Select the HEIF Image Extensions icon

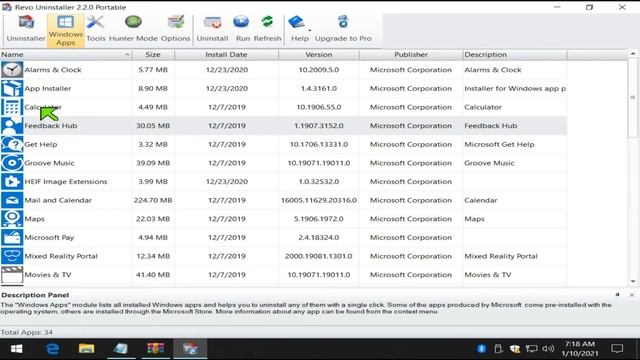pyautogui.click(x=12, y=182)
